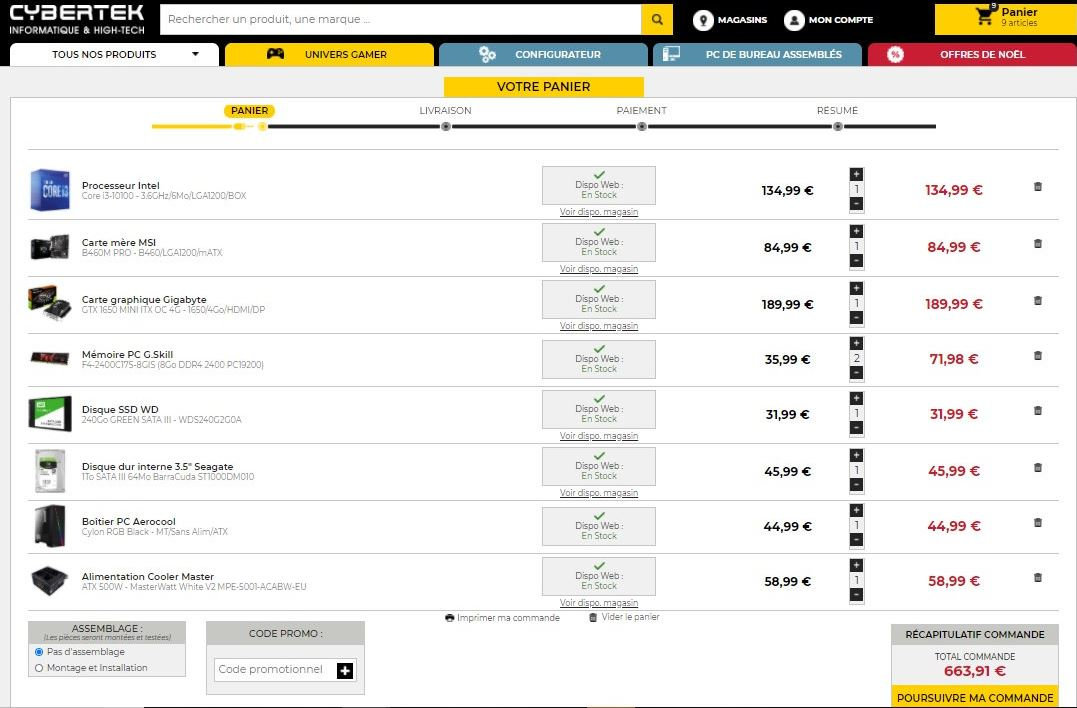Open Disque SSD WD thumbnail

click(50, 413)
